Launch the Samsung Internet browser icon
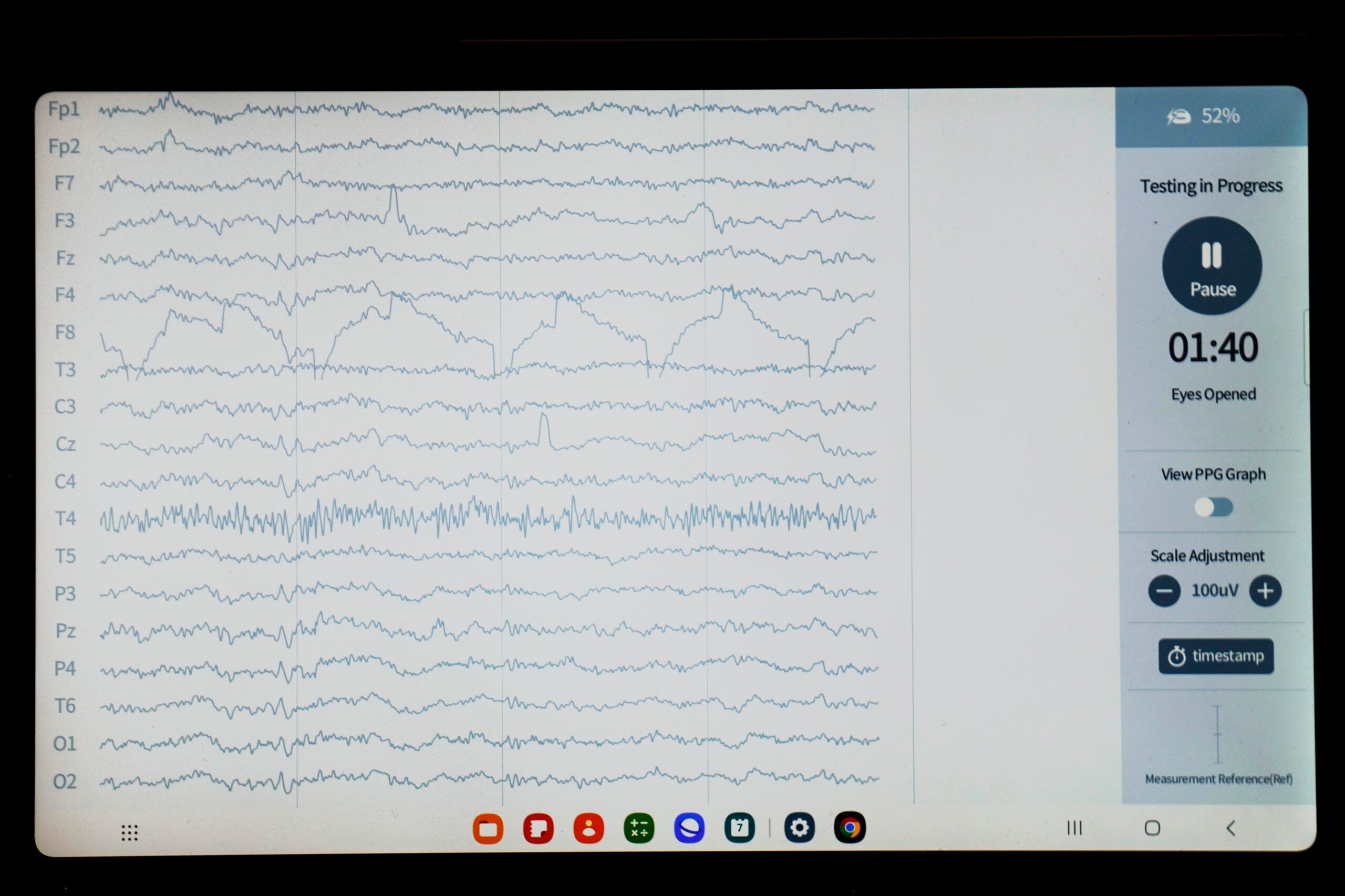 pyautogui.click(x=689, y=828)
